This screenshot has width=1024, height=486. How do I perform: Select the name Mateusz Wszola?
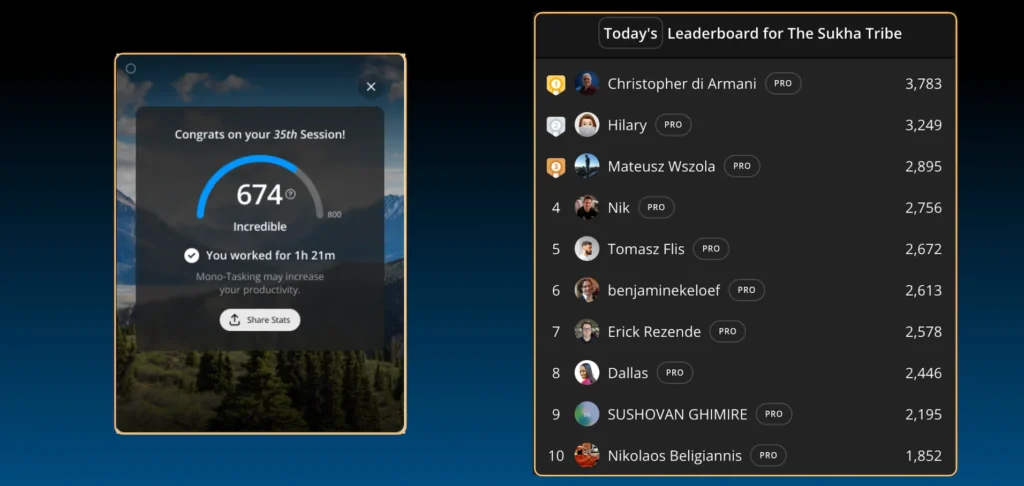click(x=662, y=167)
